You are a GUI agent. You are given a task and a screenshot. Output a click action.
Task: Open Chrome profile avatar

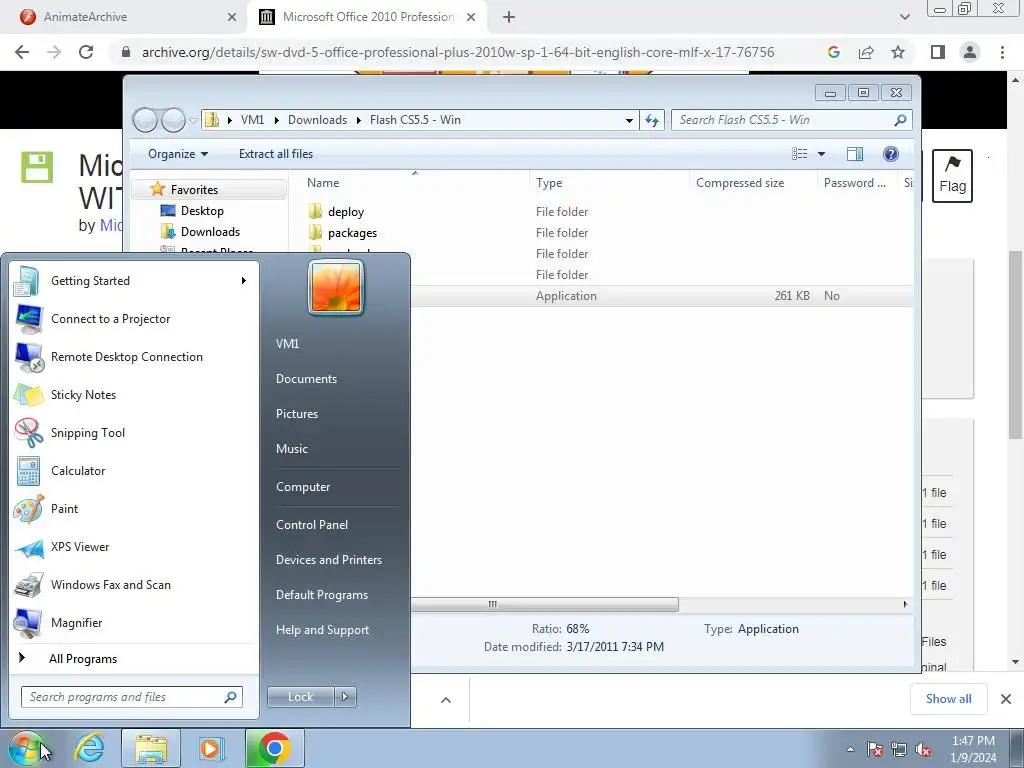pyautogui.click(x=970, y=52)
